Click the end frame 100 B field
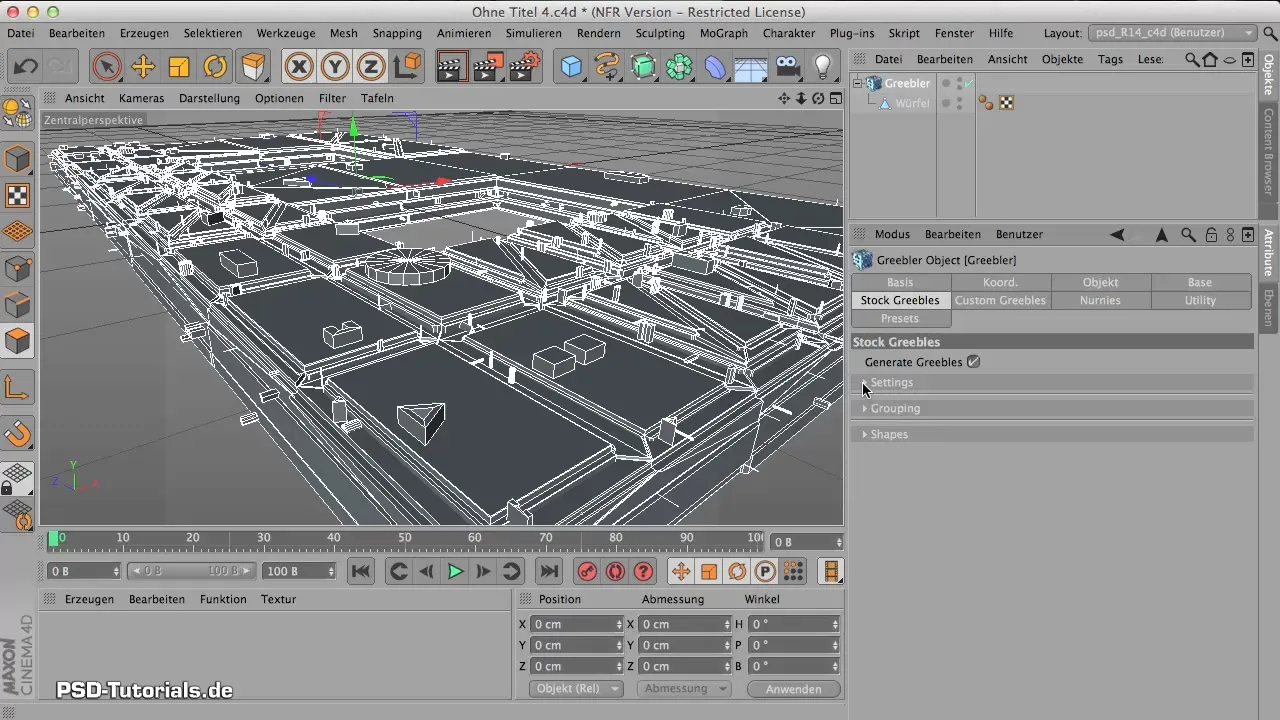The height and width of the screenshot is (720, 1280). (x=298, y=571)
